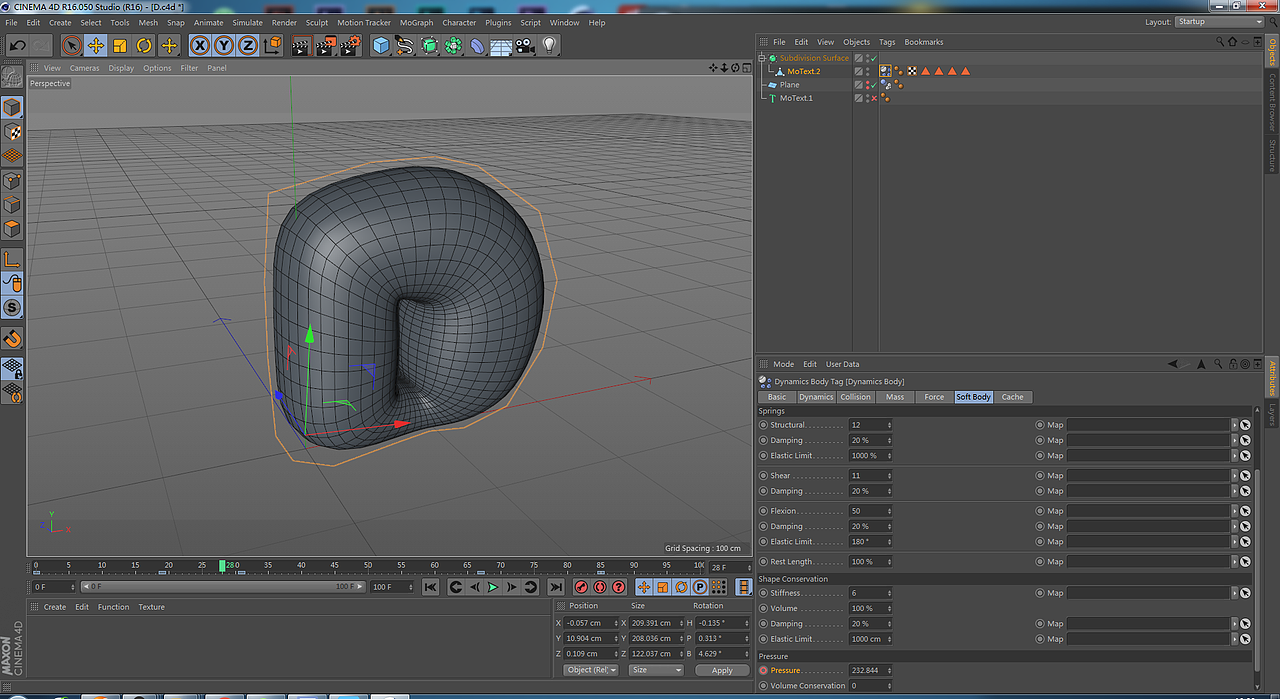Collapse the Subdivision Surface hierarchy

762,58
